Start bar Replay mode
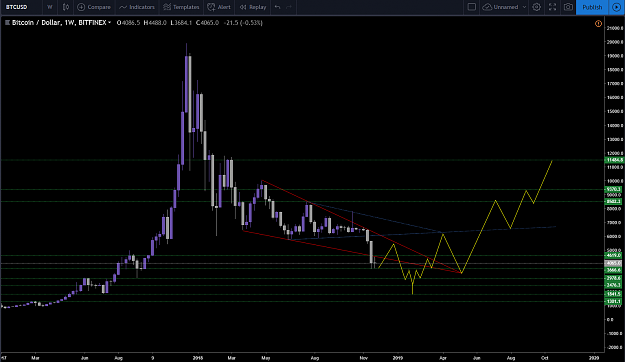The height and width of the screenshot is (362, 625). [x=253, y=7]
